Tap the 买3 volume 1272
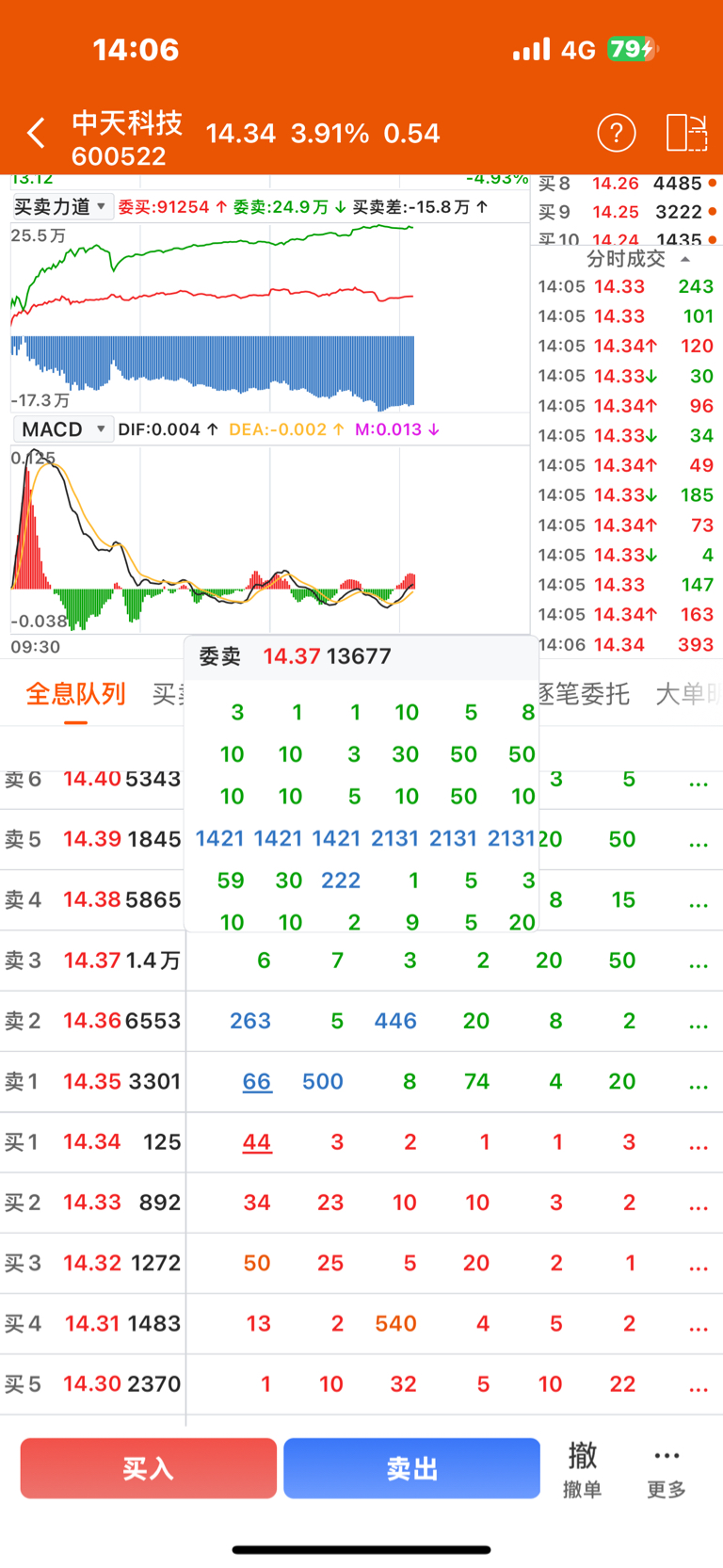This screenshot has width=723, height=1568. pos(153,1263)
